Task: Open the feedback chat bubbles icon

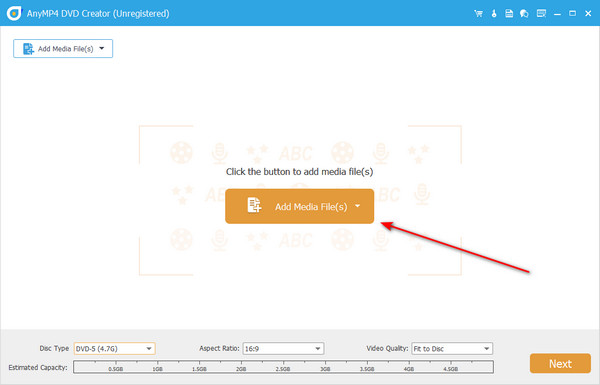Action: 524,14
